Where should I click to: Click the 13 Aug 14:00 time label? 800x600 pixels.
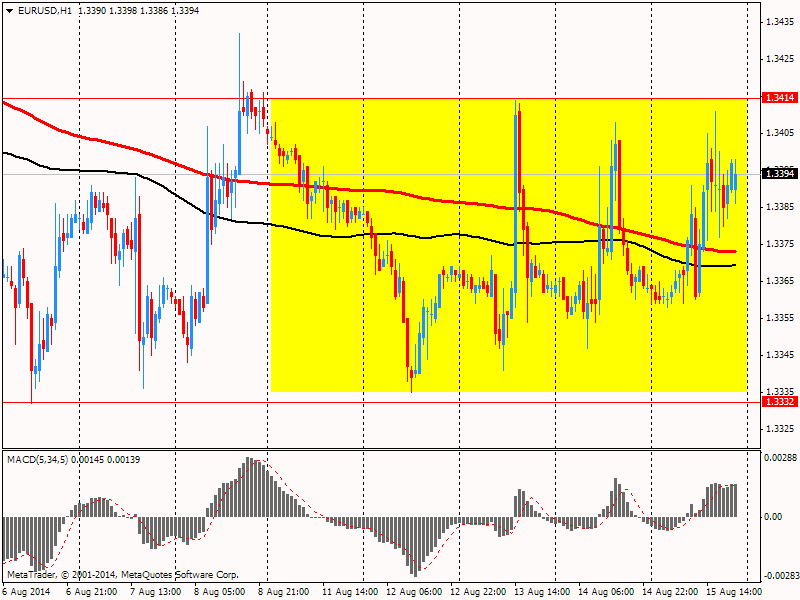pyautogui.click(x=541, y=591)
